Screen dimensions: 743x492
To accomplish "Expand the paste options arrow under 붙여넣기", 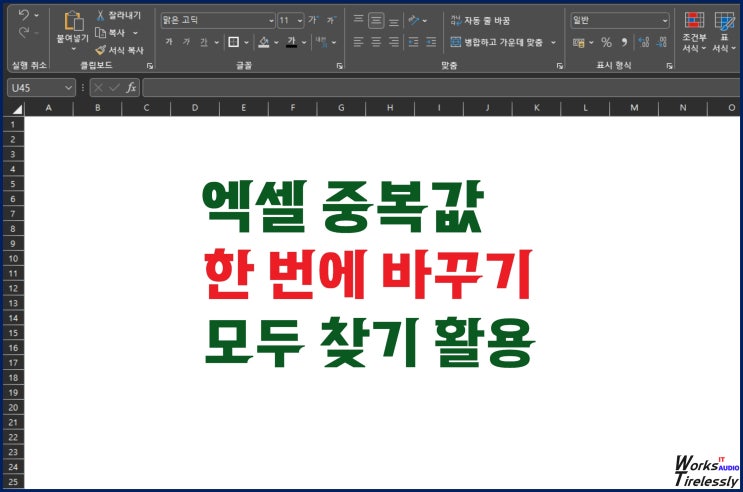I will [73, 49].
